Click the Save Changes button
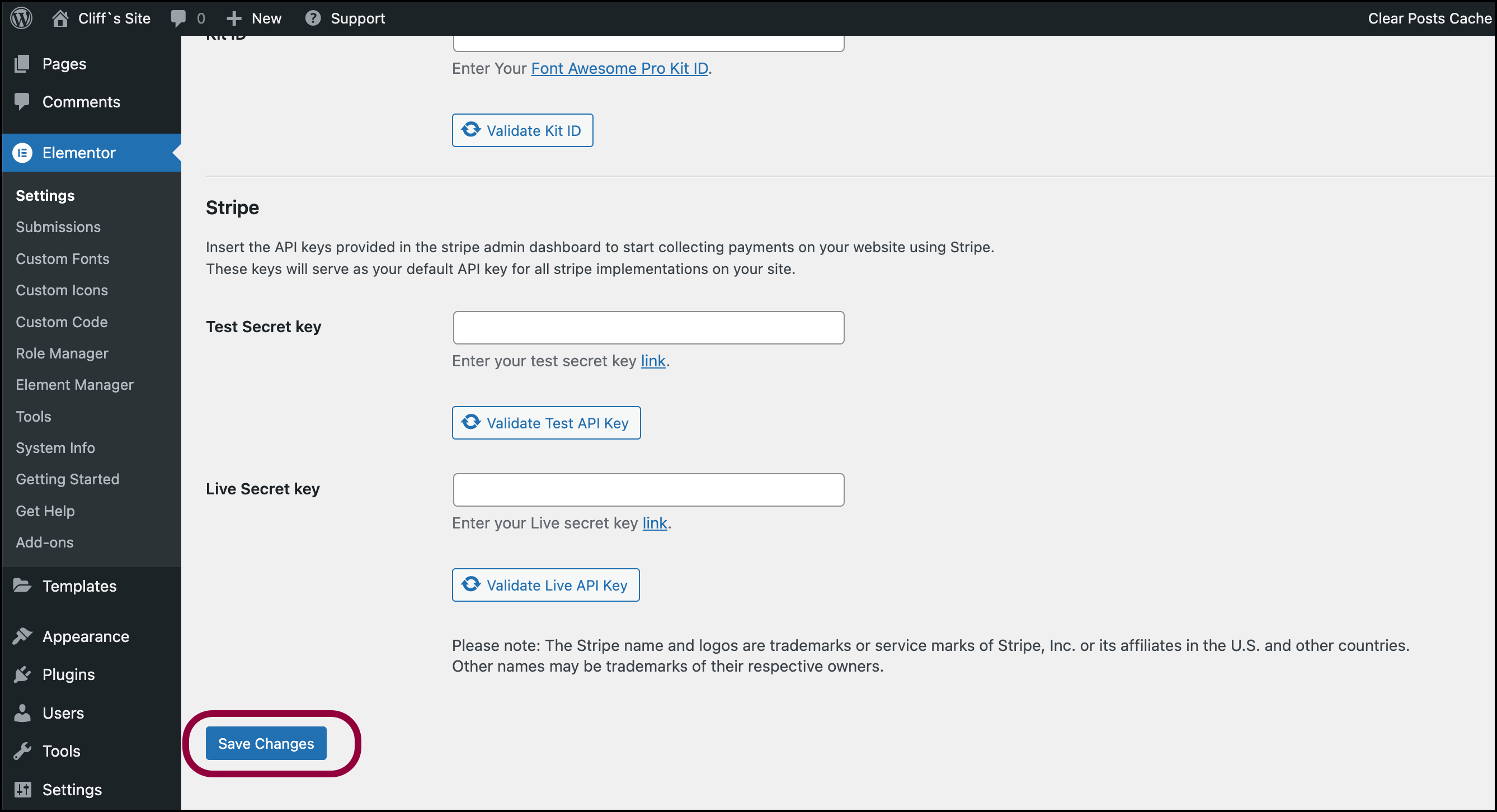This screenshot has height=812, width=1497. click(x=266, y=743)
